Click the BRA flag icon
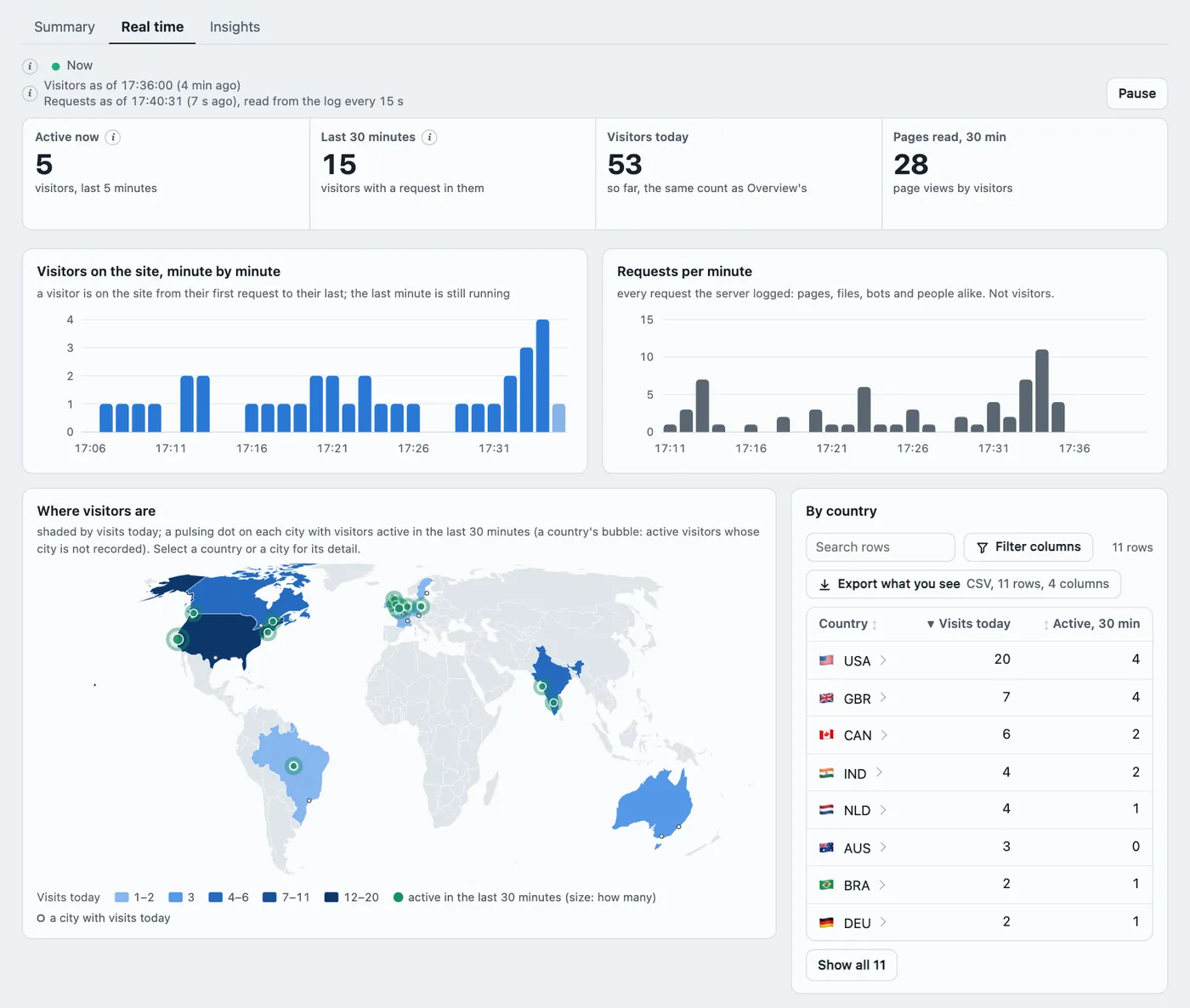This screenshot has height=1008, width=1190. 826,885
